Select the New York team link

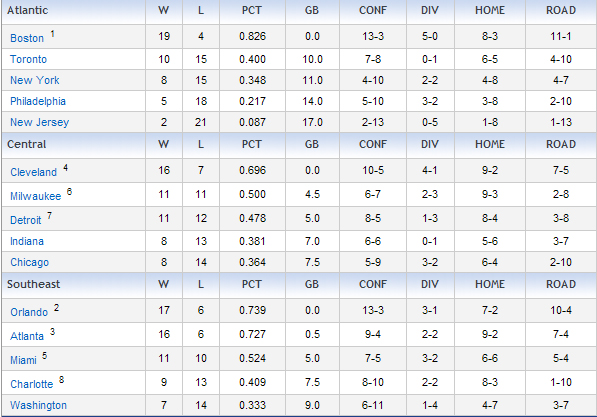[x=35, y=80]
